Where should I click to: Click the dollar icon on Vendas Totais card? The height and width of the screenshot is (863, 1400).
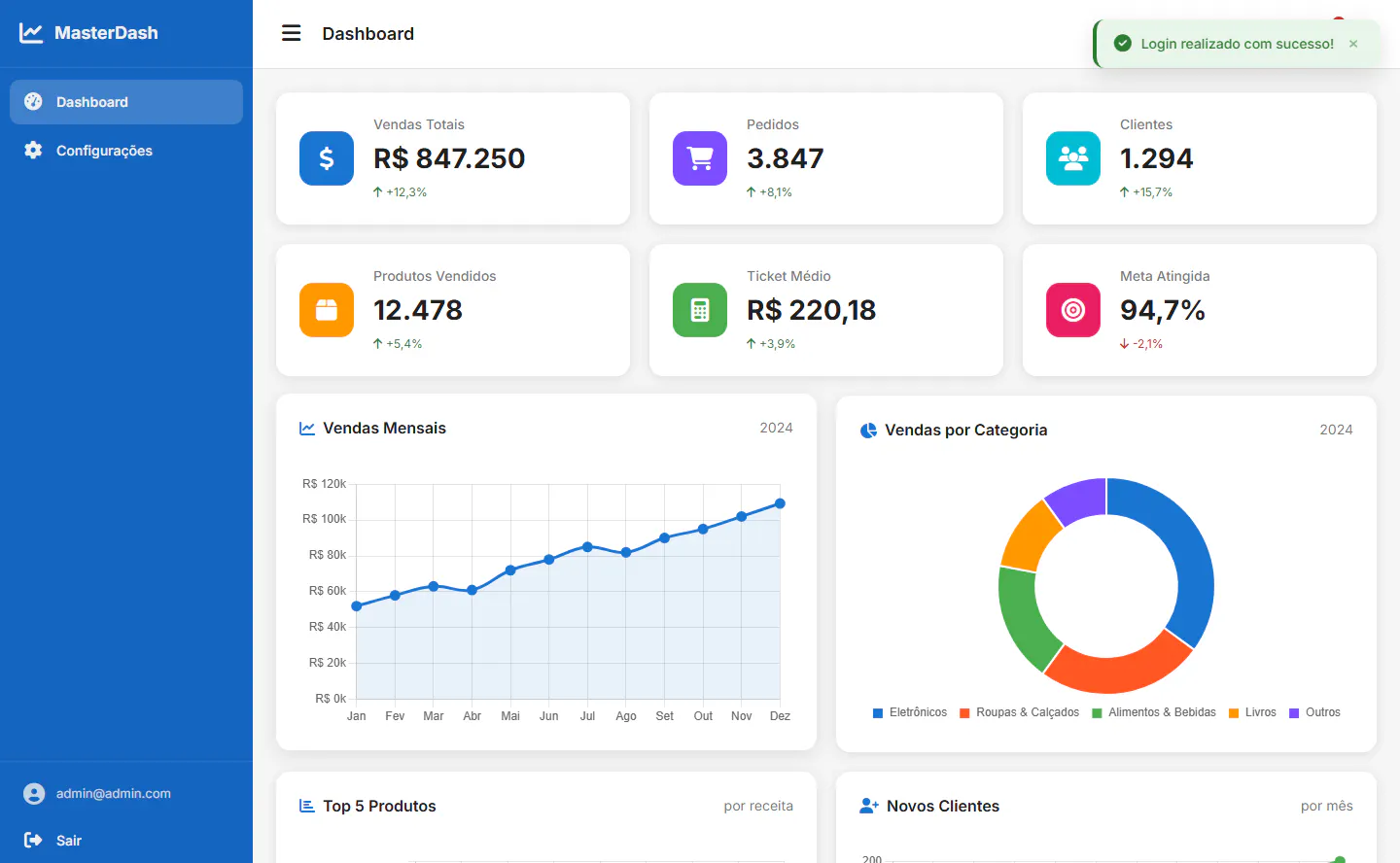point(327,158)
